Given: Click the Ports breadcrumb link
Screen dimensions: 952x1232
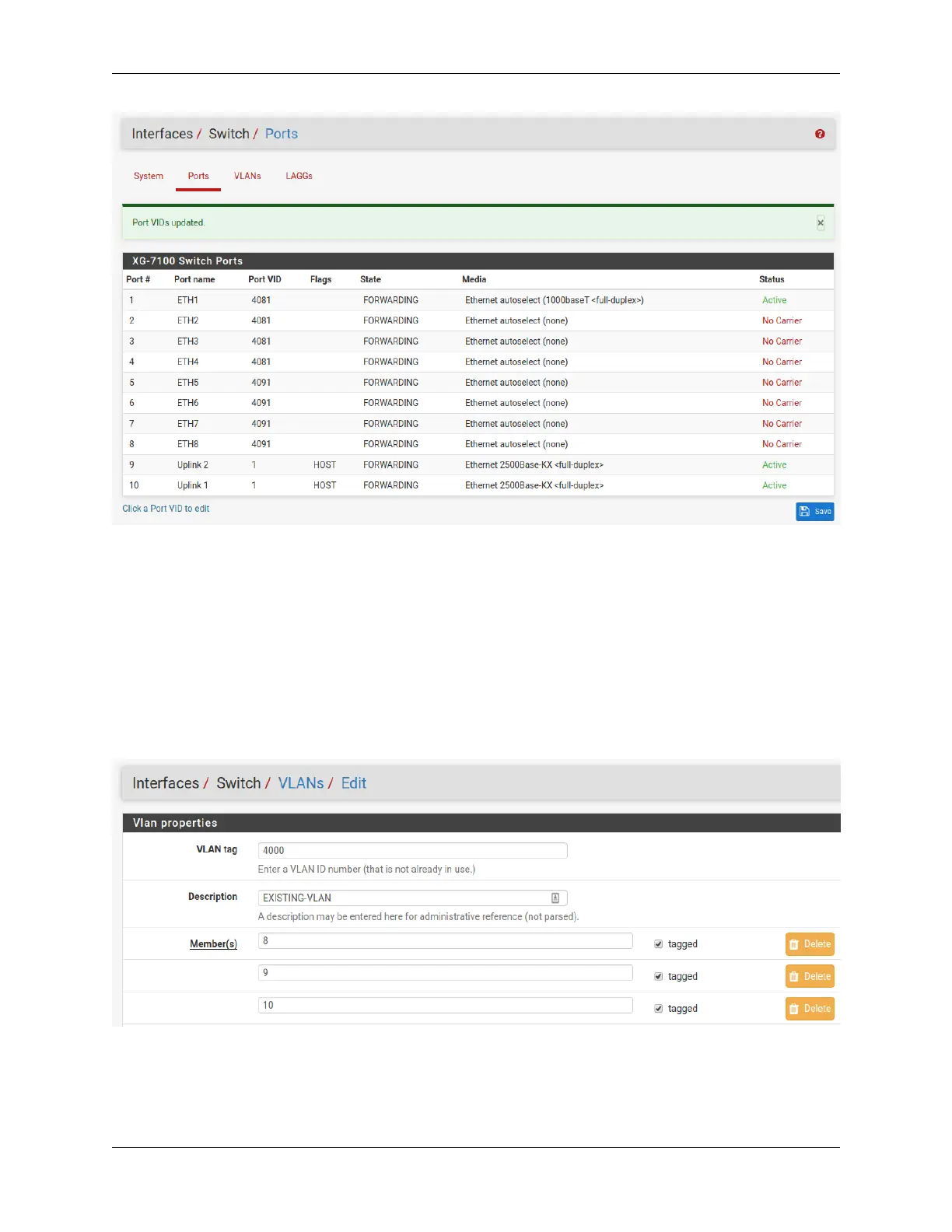Looking at the screenshot, I should coord(282,134).
